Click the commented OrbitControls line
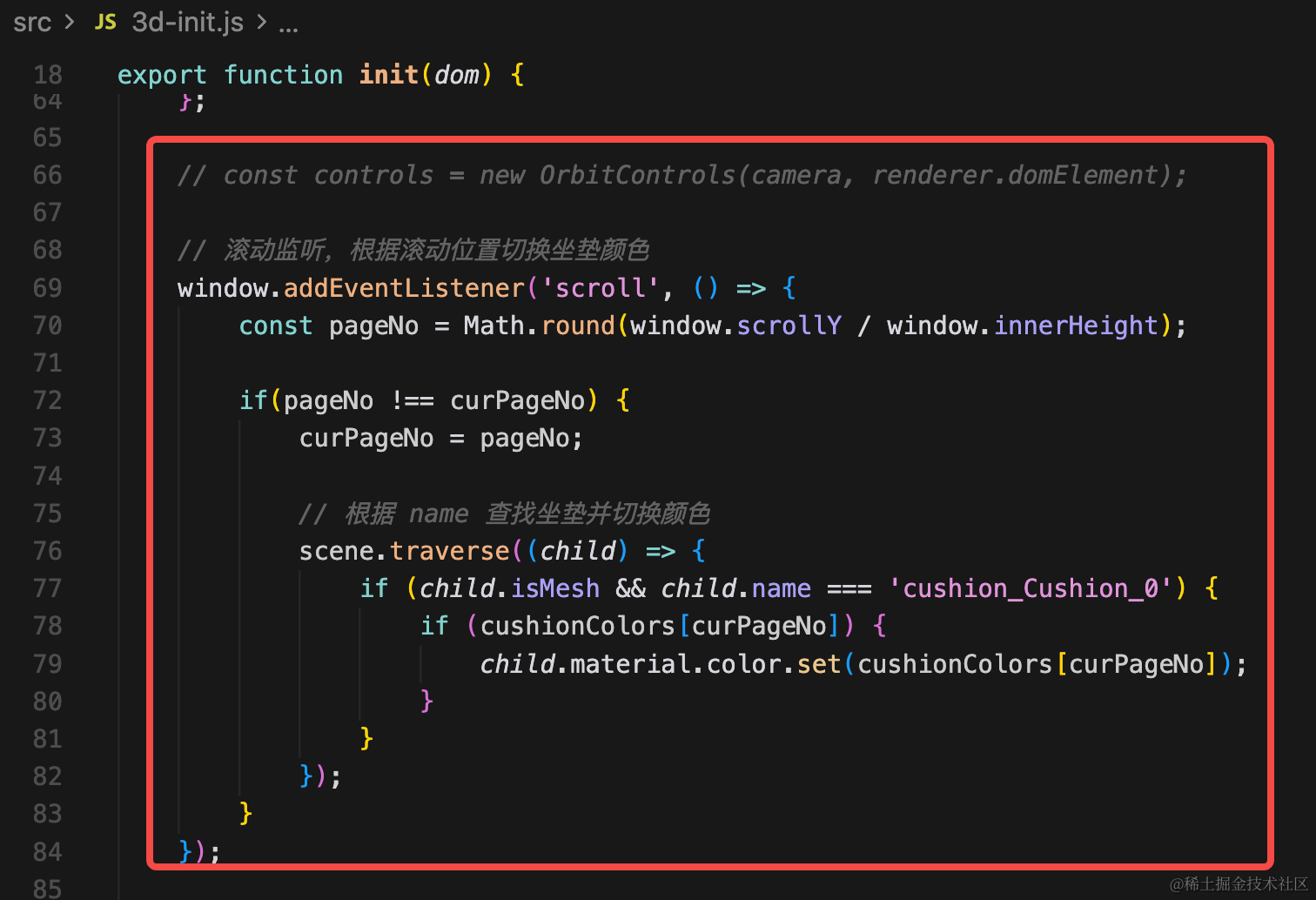Viewport: 1316px width, 900px height. point(681,175)
